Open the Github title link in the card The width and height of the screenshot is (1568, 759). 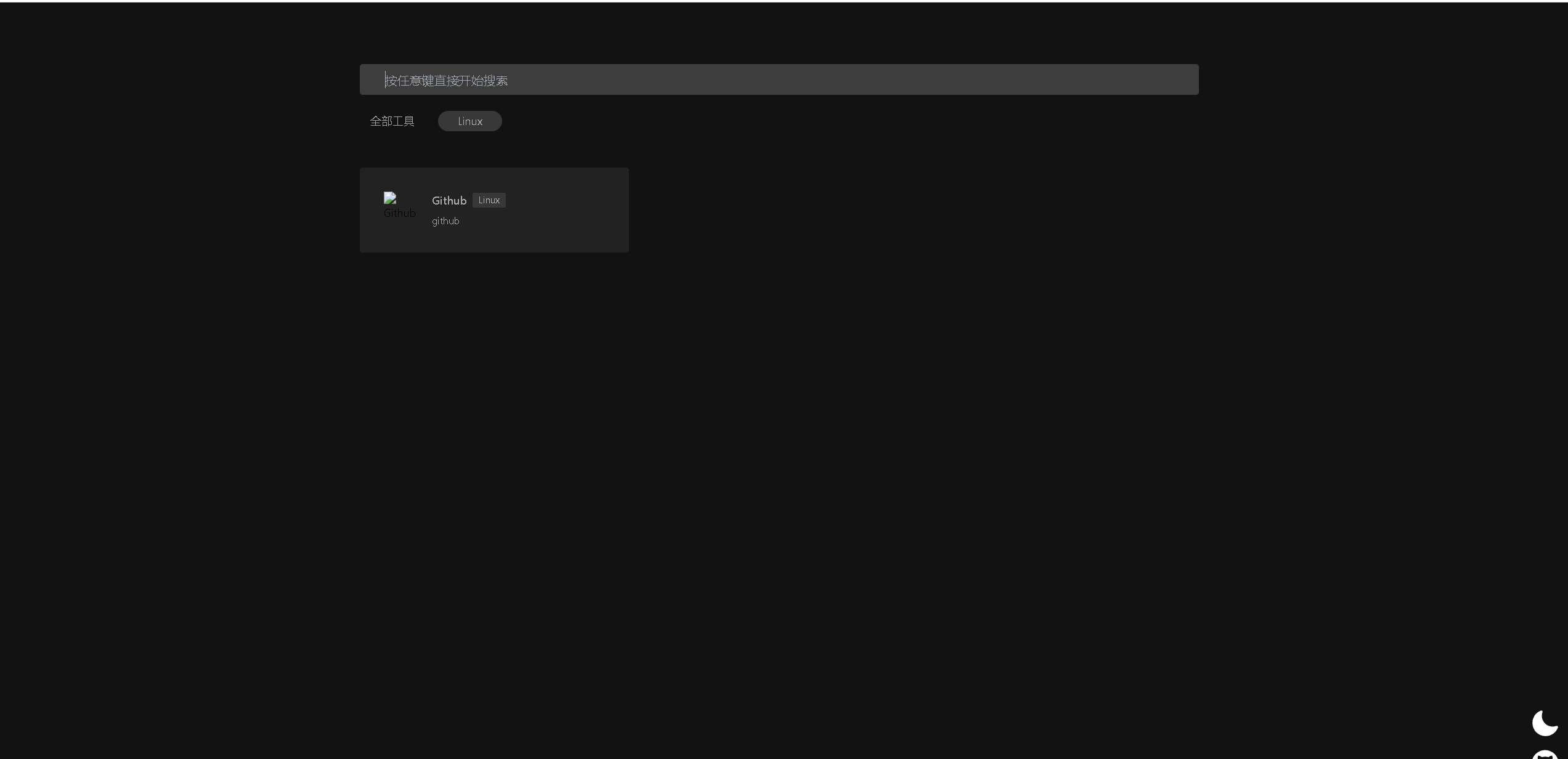(x=449, y=200)
